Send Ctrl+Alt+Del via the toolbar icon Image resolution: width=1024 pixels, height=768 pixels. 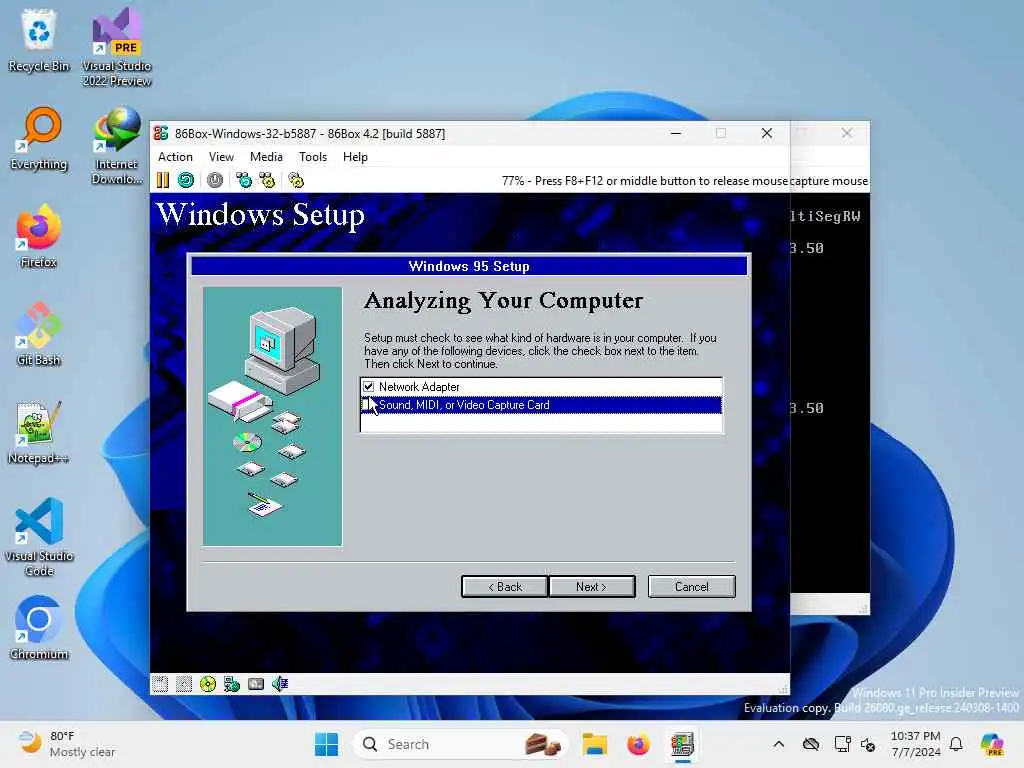coord(244,180)
